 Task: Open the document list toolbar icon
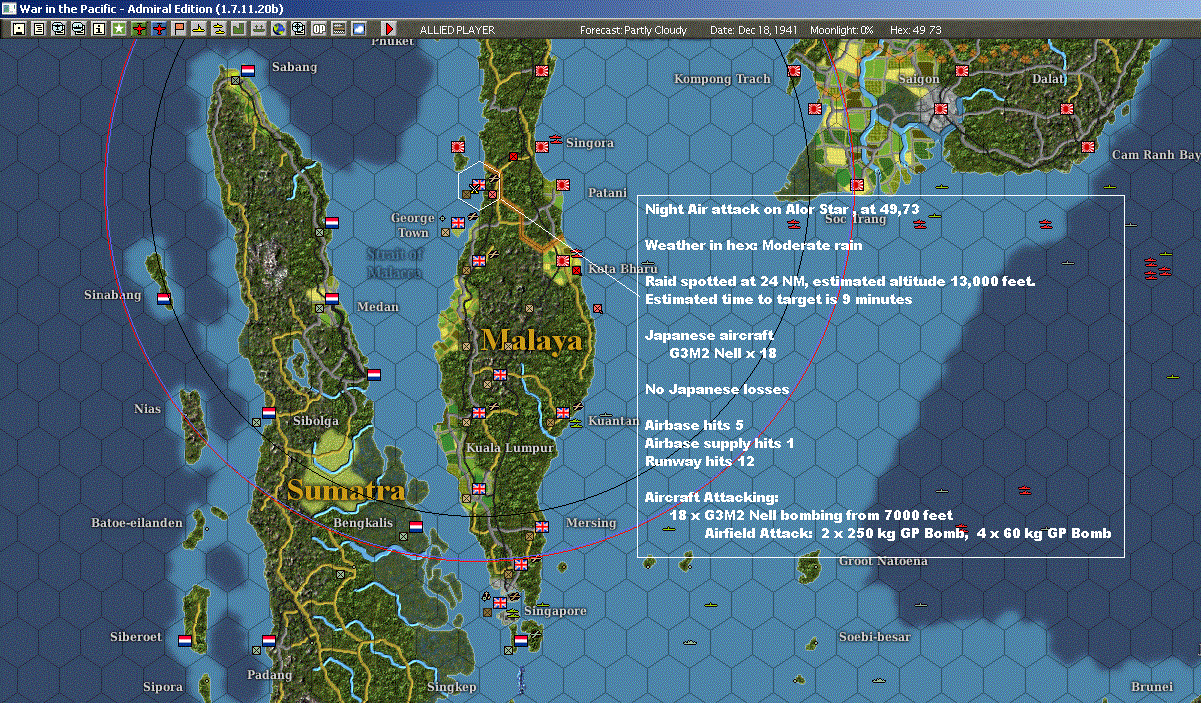[39, 29]
